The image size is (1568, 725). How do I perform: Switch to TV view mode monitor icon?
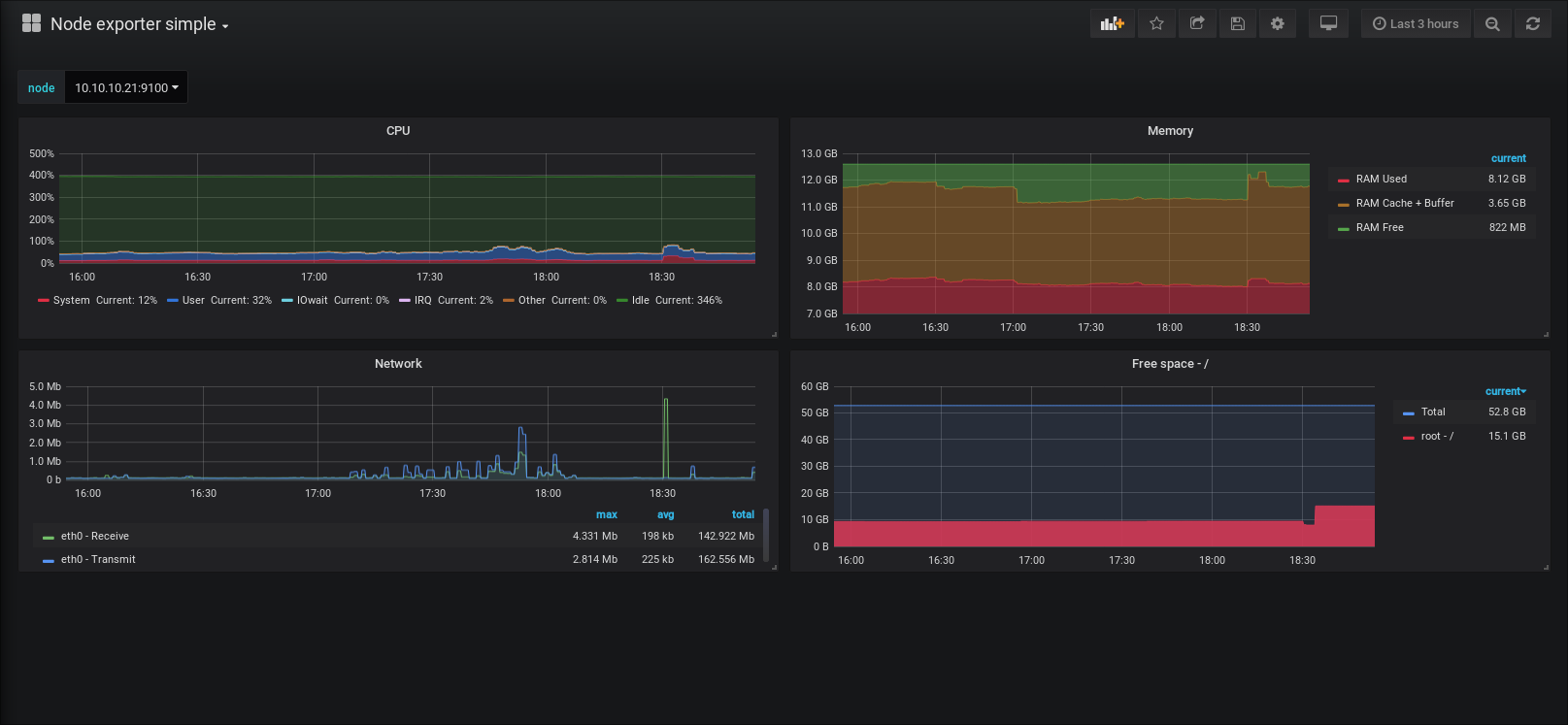1328,24
